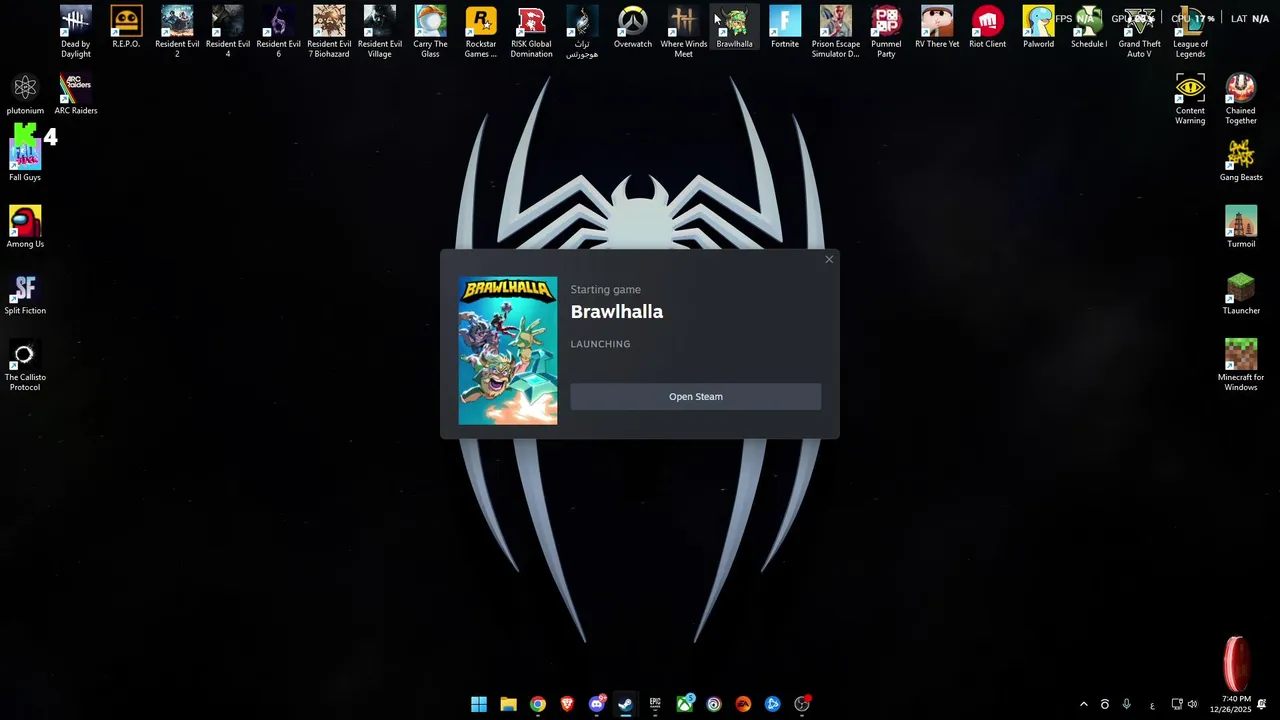Click the Brawlhalla cover art thumbnail
This screenshot has width=1280, height=720.
pos(508,351)
